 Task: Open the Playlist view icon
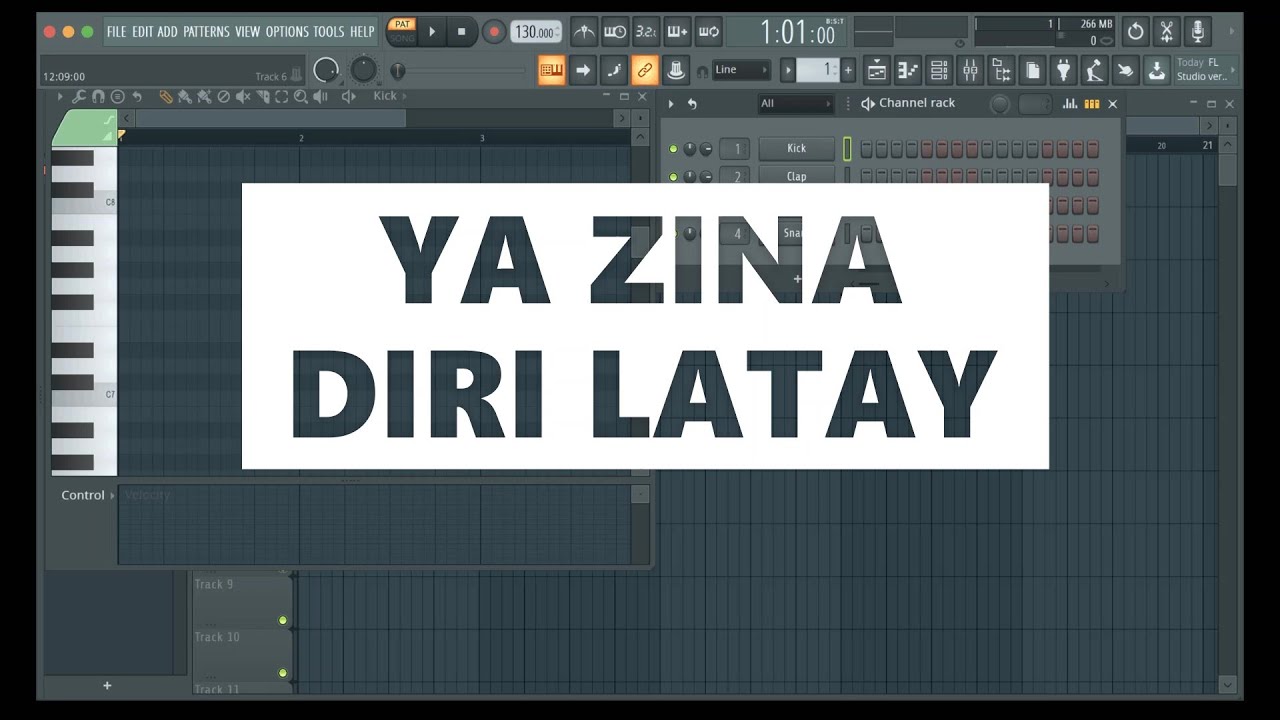877,70
